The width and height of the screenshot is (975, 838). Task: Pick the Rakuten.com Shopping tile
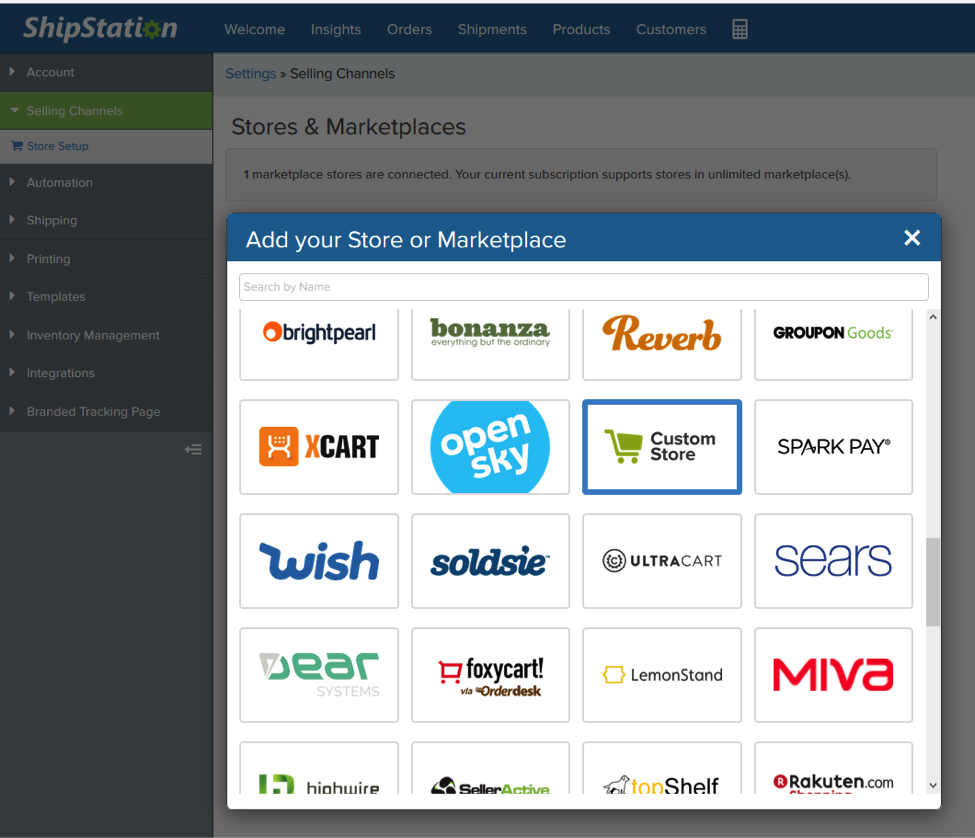pos(833,768)
